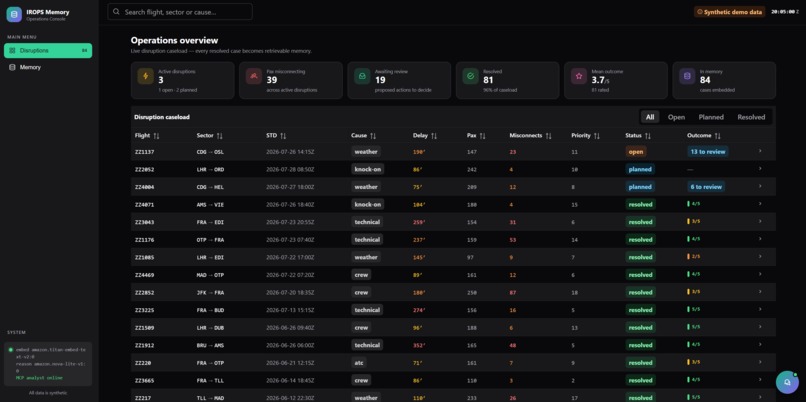
Task: Click the 2/5 outcome rating for ZZ1085
Action: (x=694, y=257)
